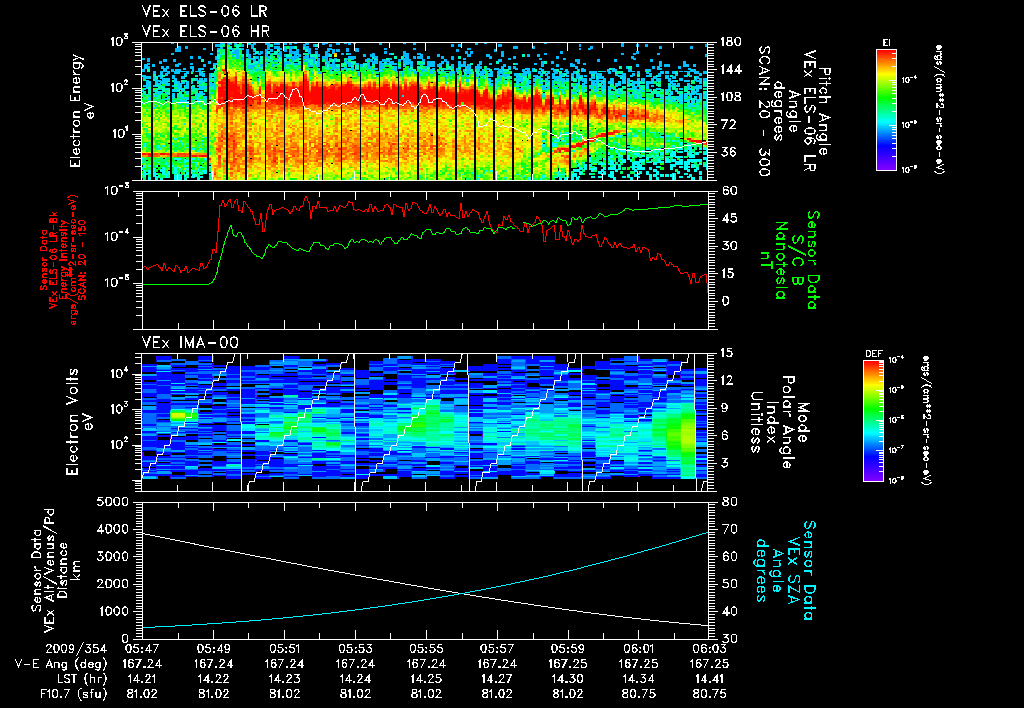Click the 'Mode Polar Angle Index Unitless' label

778,422
